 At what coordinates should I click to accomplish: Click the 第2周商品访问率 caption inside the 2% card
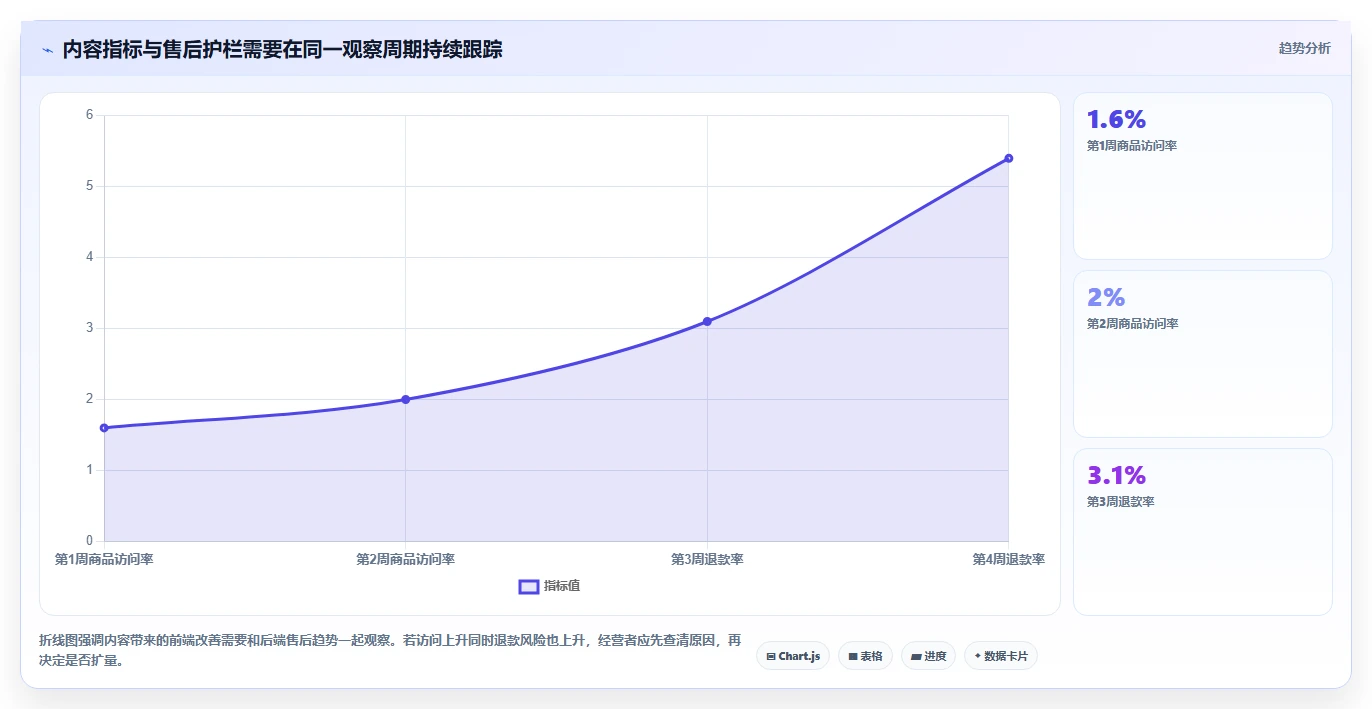(x=1132, y=324)
